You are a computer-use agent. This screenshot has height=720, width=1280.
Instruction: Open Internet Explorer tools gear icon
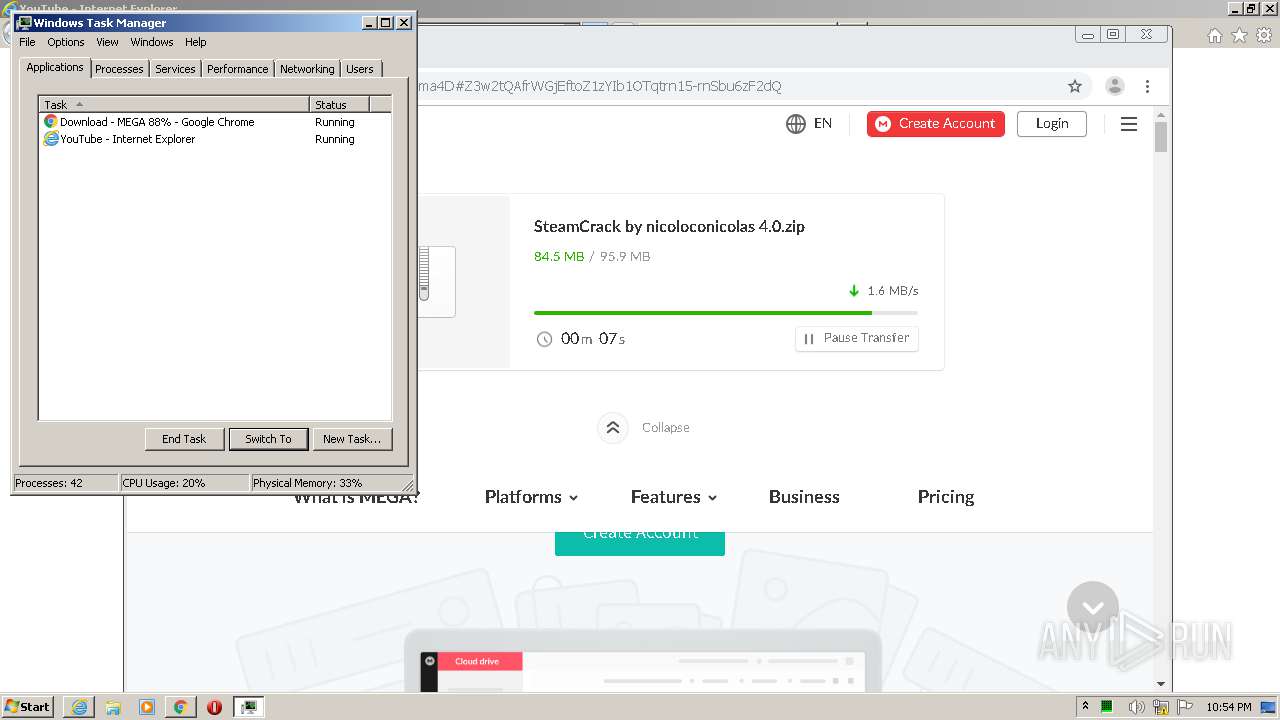[1264, 35]
